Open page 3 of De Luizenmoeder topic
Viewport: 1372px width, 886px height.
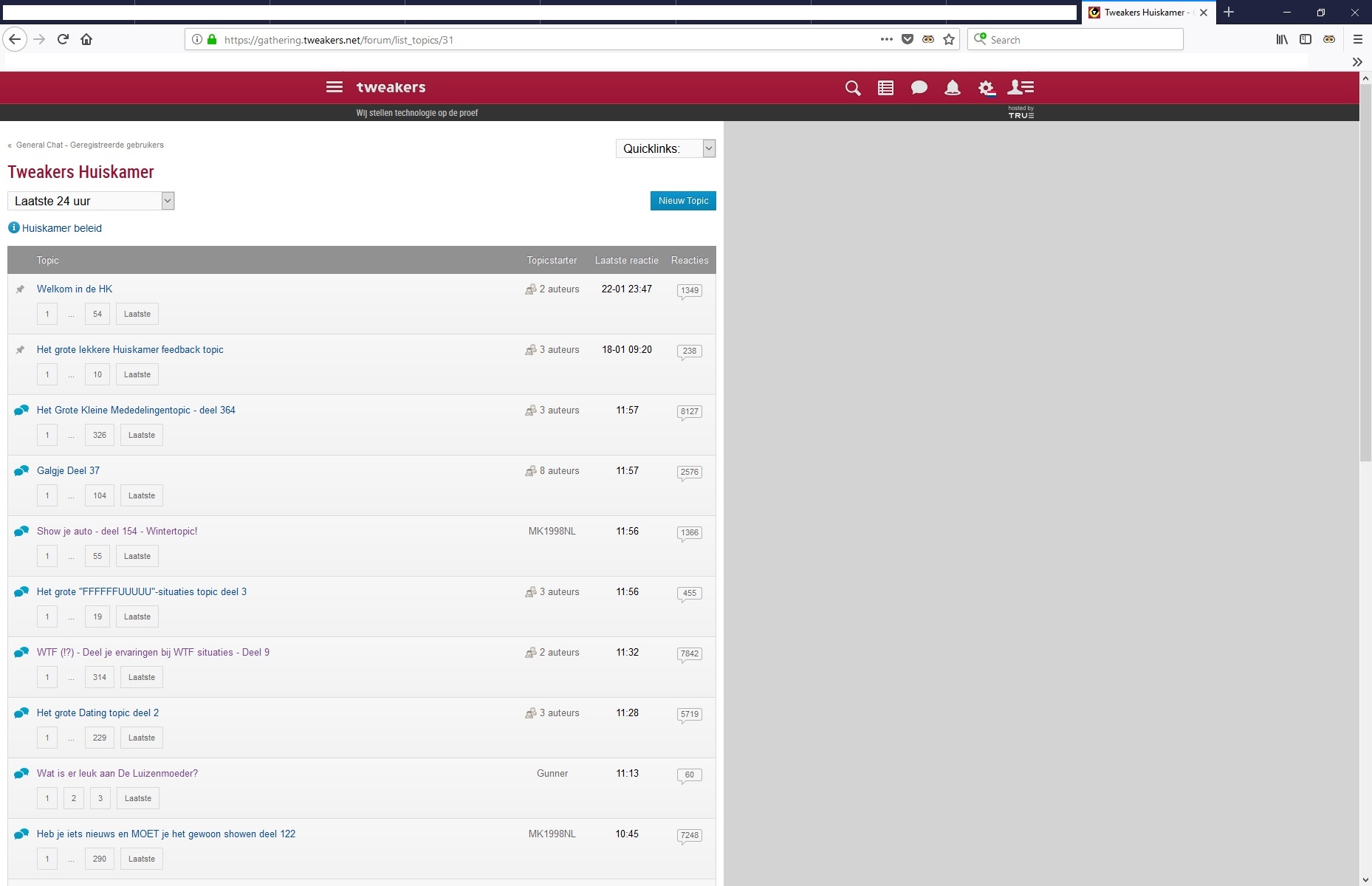[x=100, y=798]
